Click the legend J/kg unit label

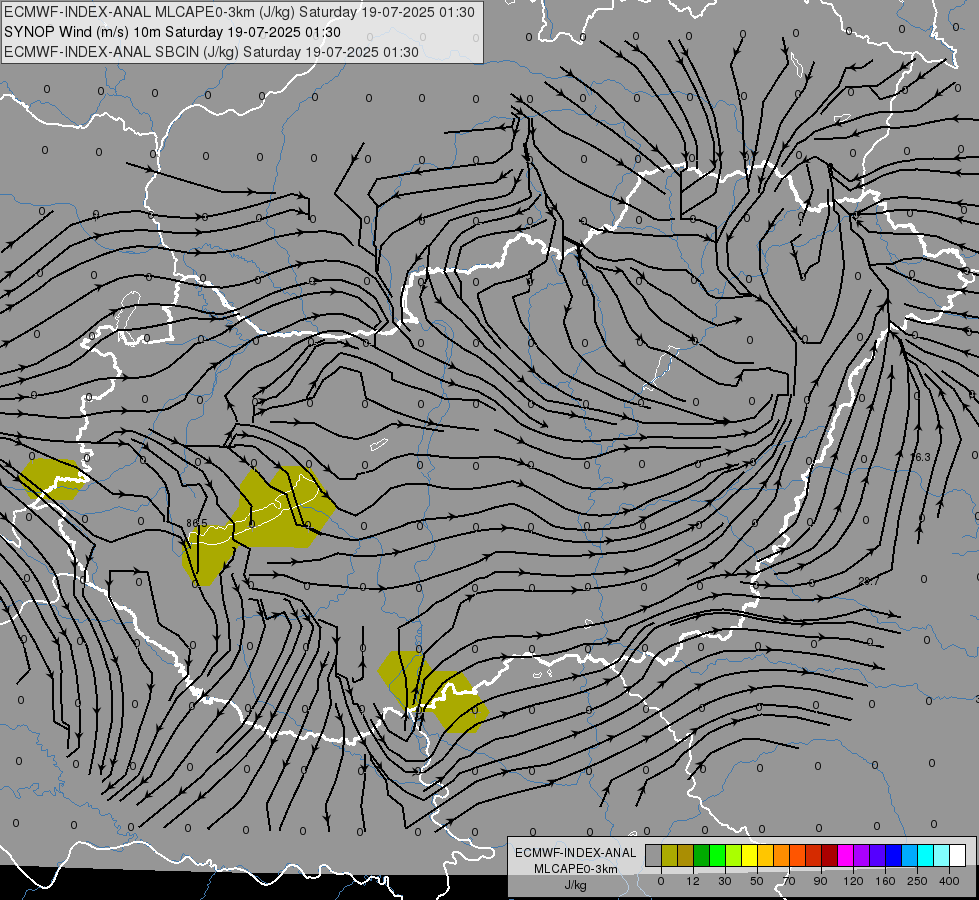click(x=576, y=885)
